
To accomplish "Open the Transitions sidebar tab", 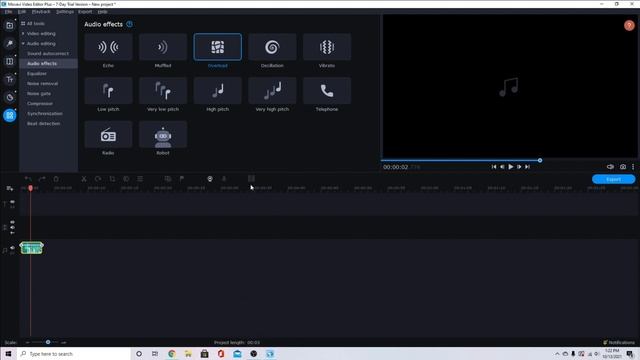I will 9,61.
